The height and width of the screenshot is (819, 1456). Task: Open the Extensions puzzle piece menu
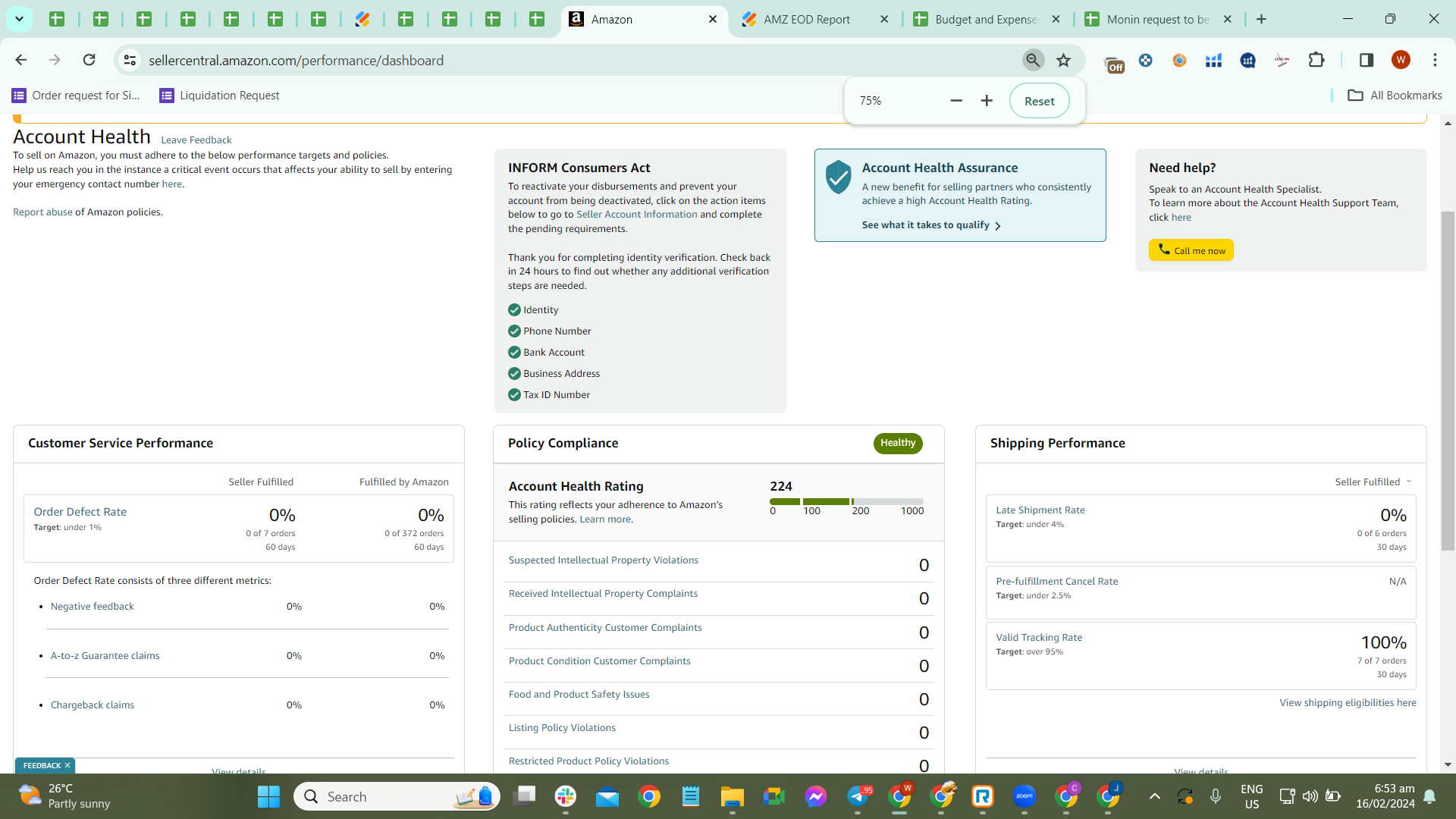1316,60
